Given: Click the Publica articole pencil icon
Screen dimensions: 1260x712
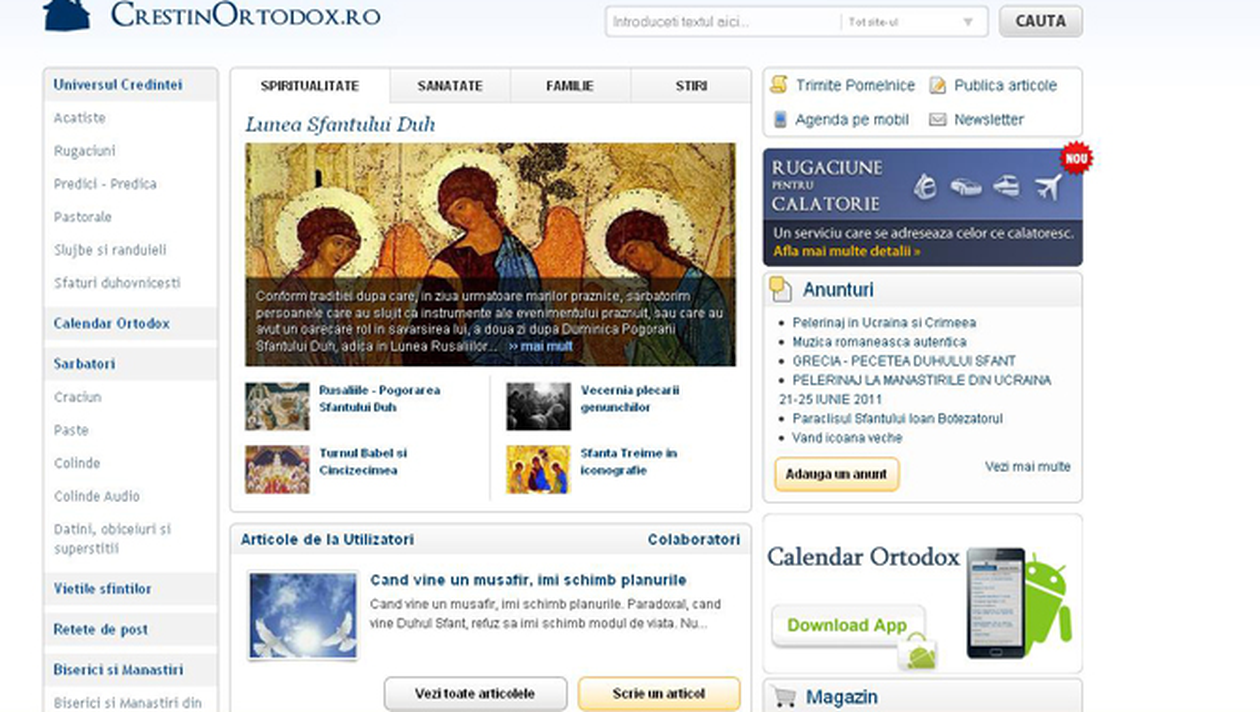Looking at the screenshot, I should click(x=937, y=85).
